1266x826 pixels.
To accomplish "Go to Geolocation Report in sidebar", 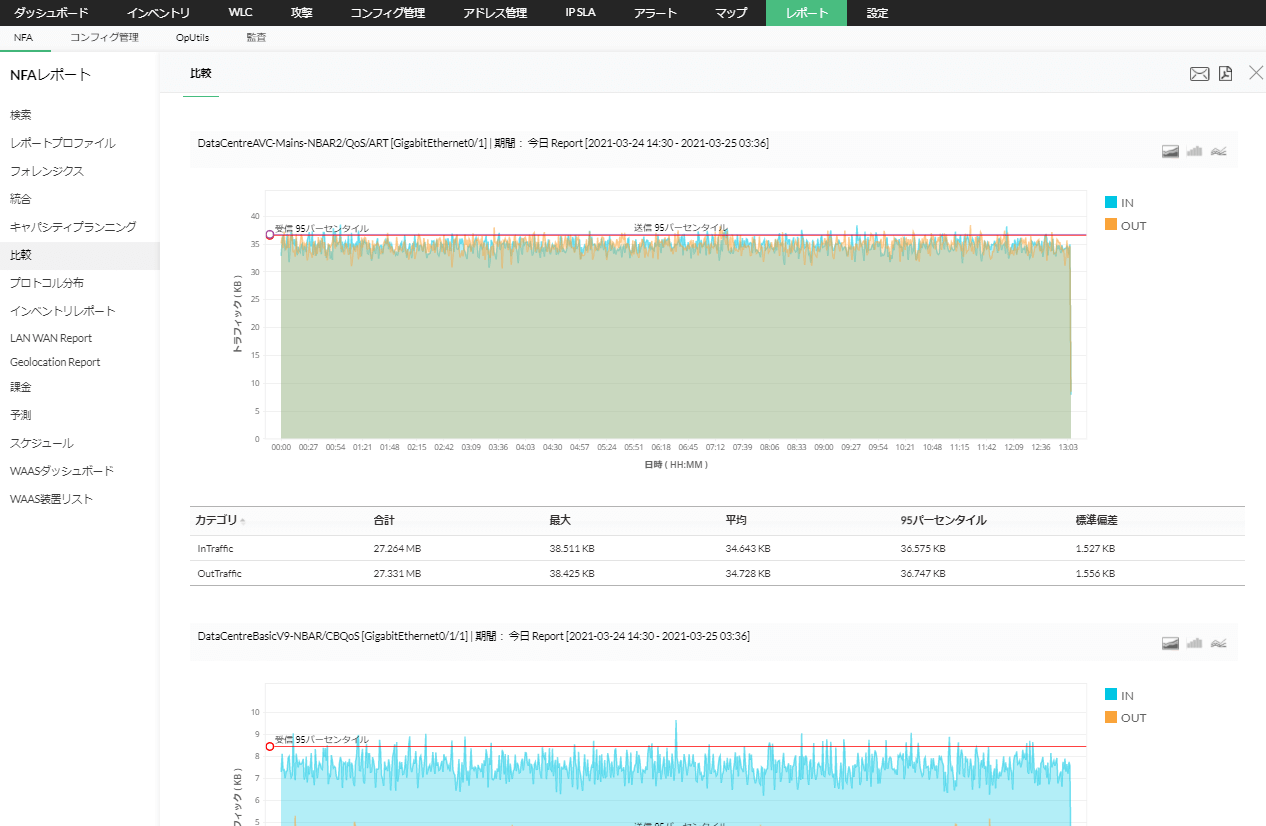I will point(55,362).
